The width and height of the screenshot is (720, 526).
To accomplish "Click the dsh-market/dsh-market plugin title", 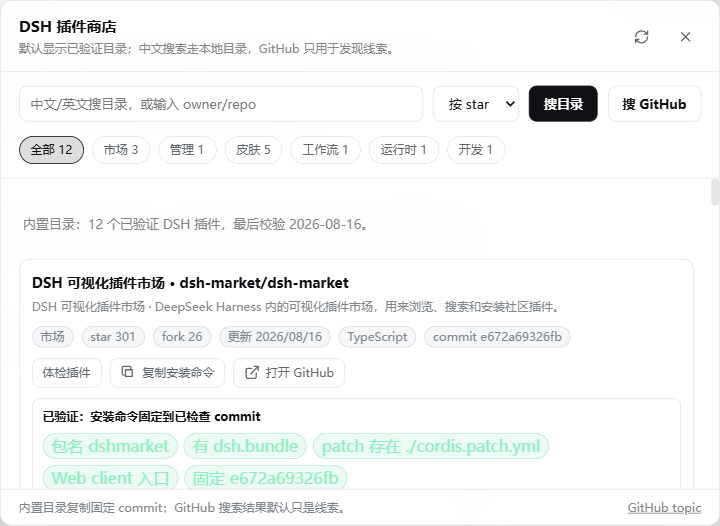I will 190,283.
